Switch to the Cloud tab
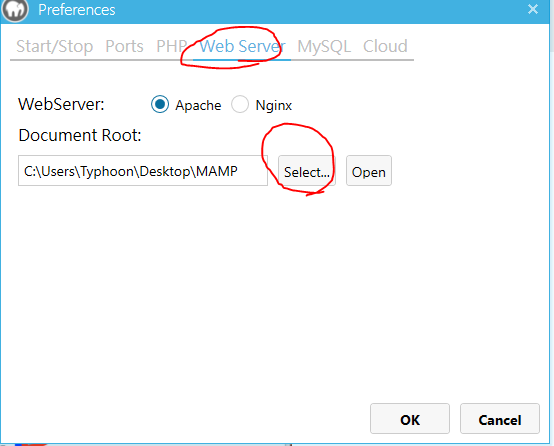554x446 pixels. [385, 46]
